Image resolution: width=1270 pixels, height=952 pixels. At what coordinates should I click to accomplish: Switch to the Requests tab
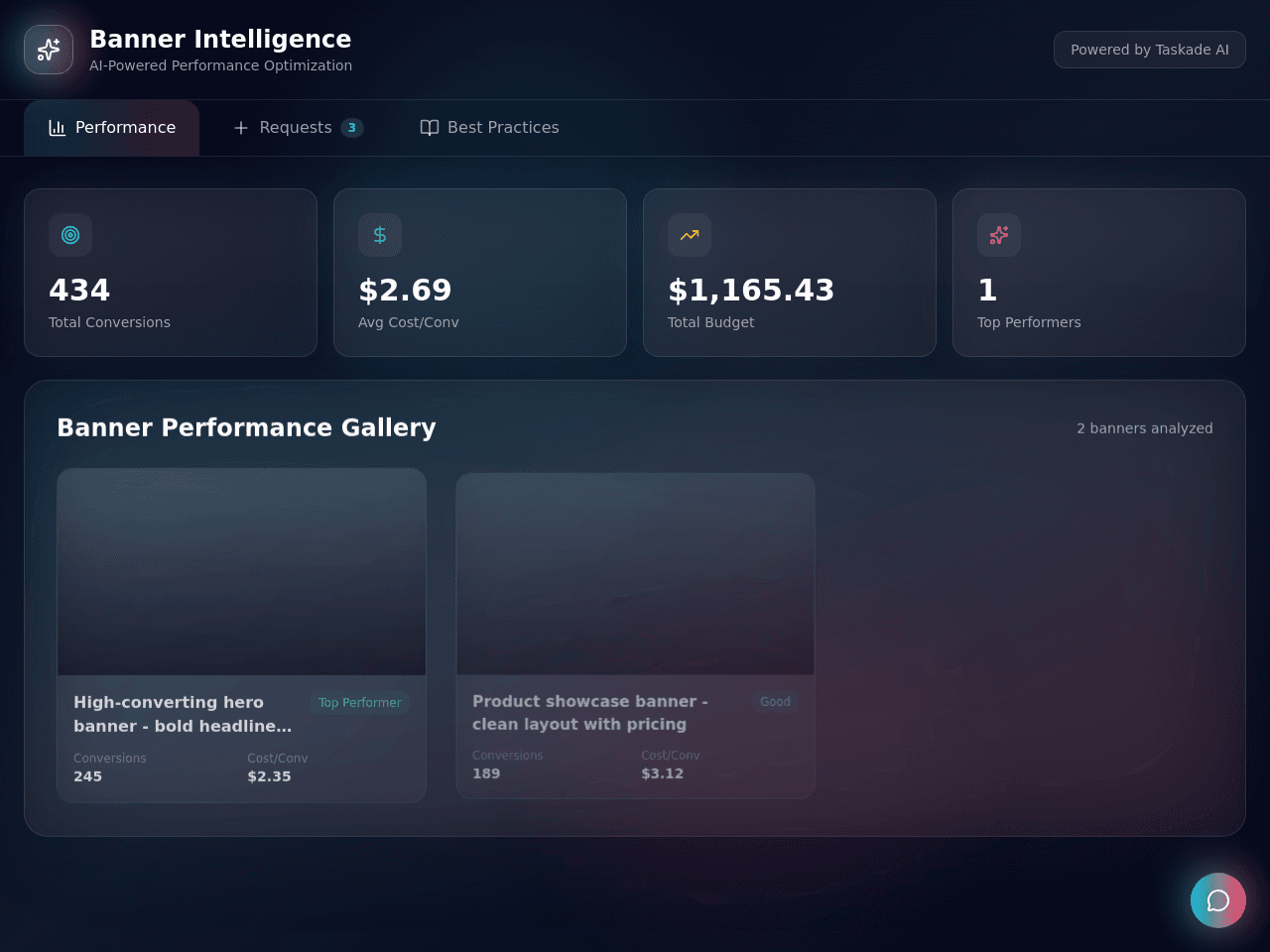pos(298,128)
